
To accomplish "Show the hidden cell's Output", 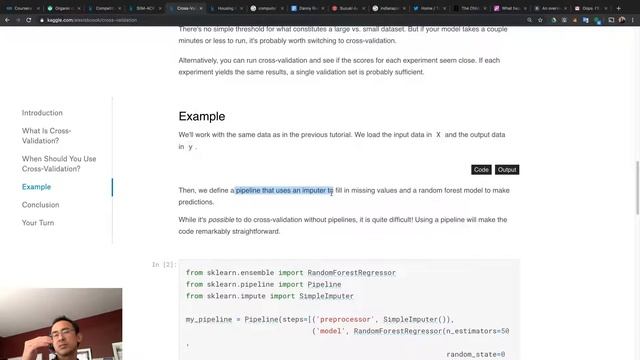I will [x=507, y=170].
